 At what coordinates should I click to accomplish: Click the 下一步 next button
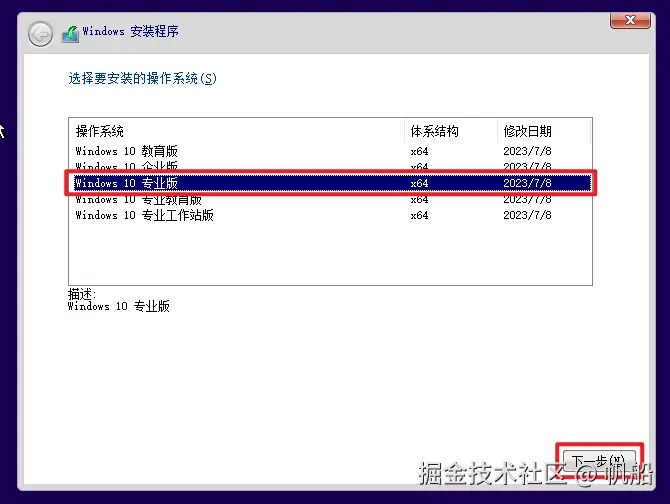tap(599, 462)
